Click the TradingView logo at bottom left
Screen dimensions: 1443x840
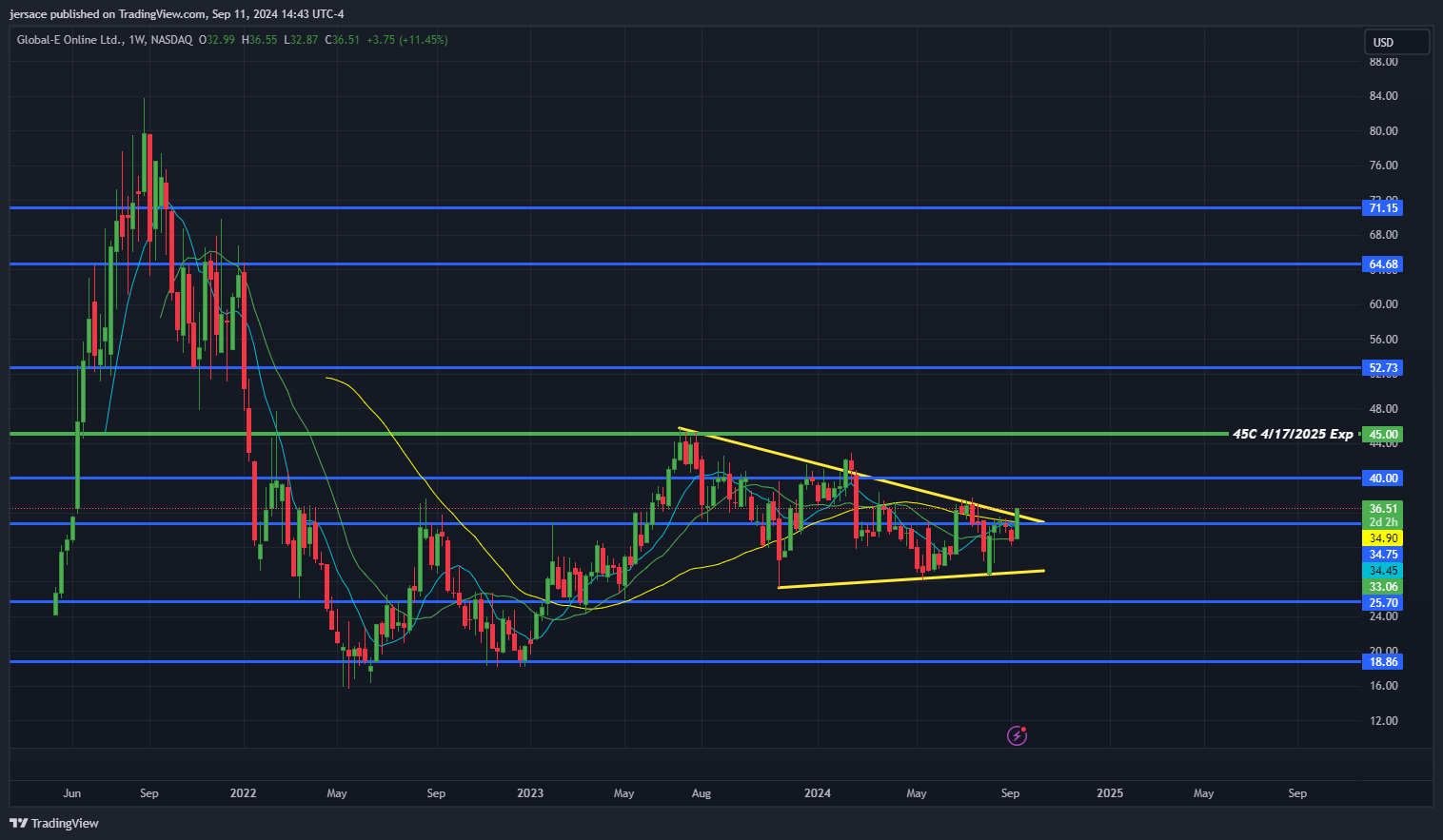click(x=54, y=823)
